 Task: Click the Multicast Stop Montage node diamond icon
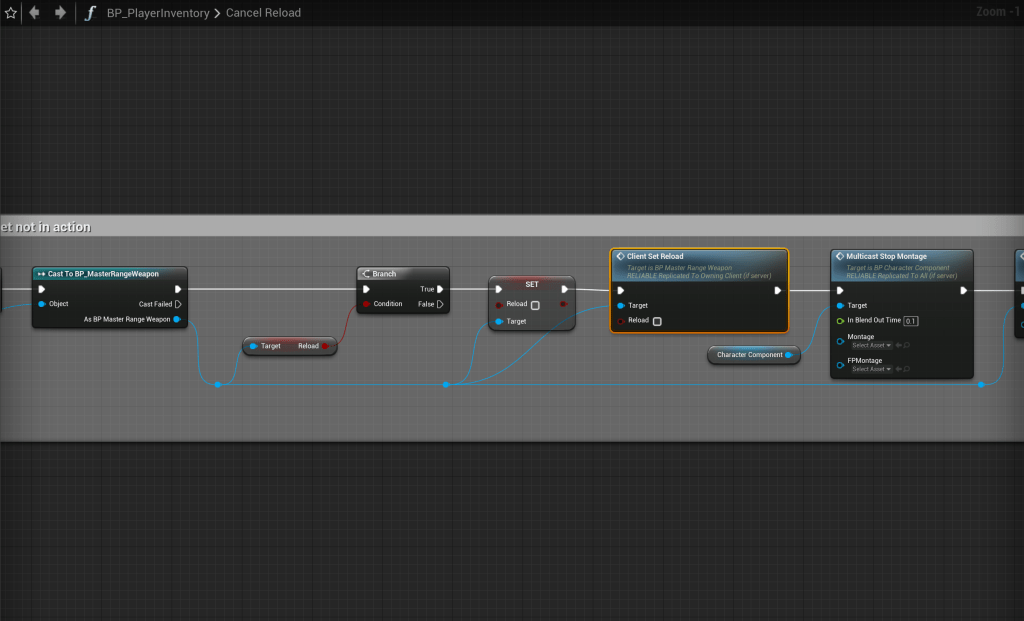click(x=840, y=256)
